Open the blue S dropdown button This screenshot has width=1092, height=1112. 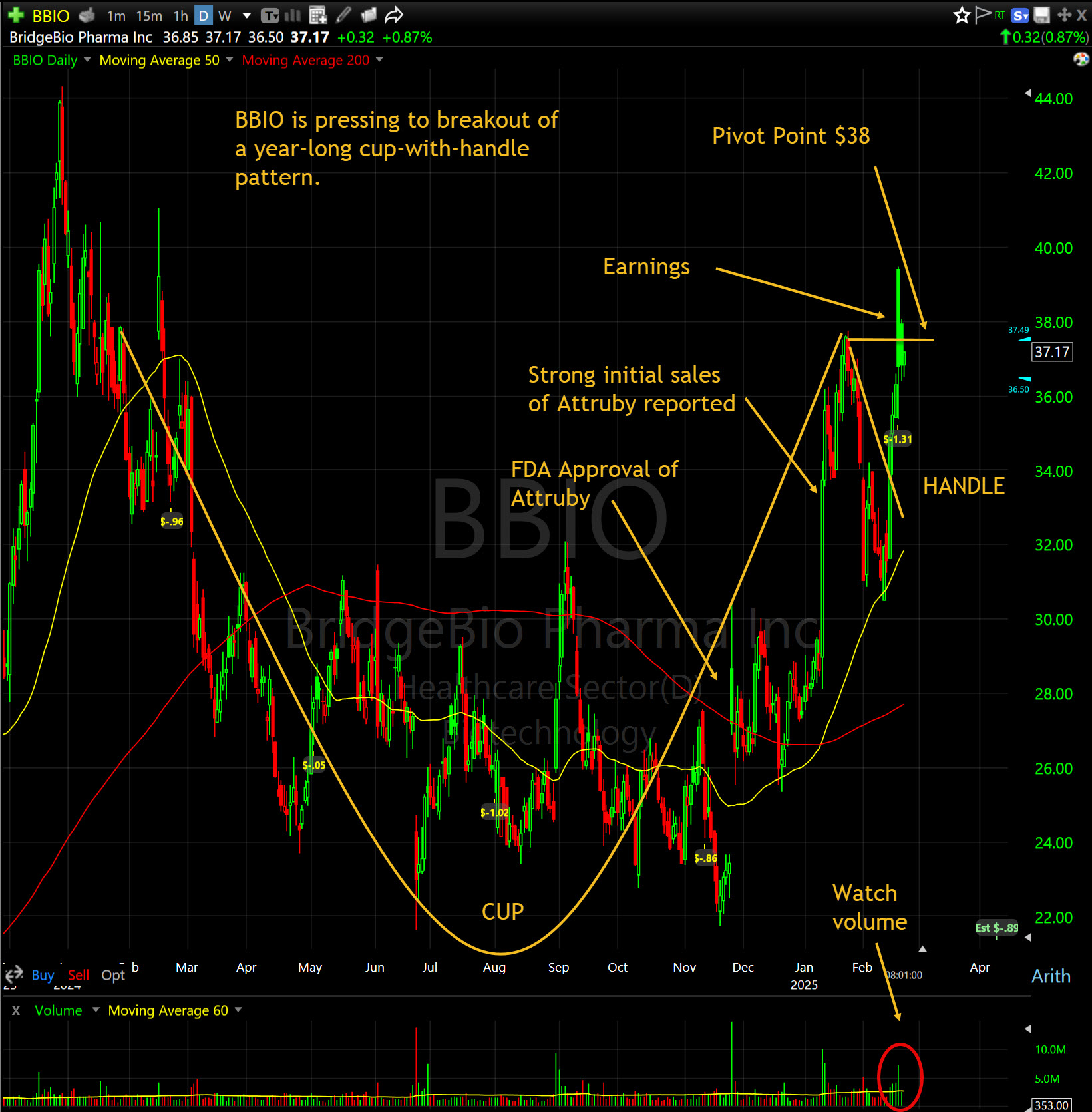tap(1019, 15)
